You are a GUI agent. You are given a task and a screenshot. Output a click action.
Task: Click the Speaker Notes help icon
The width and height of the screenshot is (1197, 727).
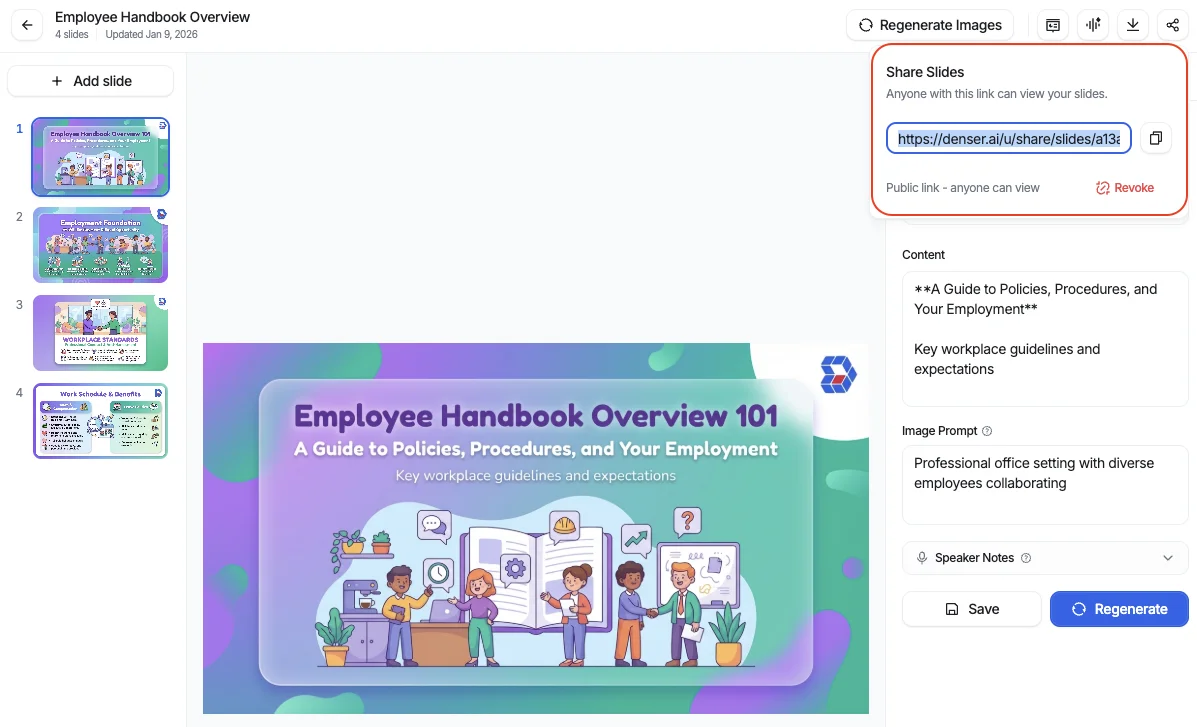1026,558
